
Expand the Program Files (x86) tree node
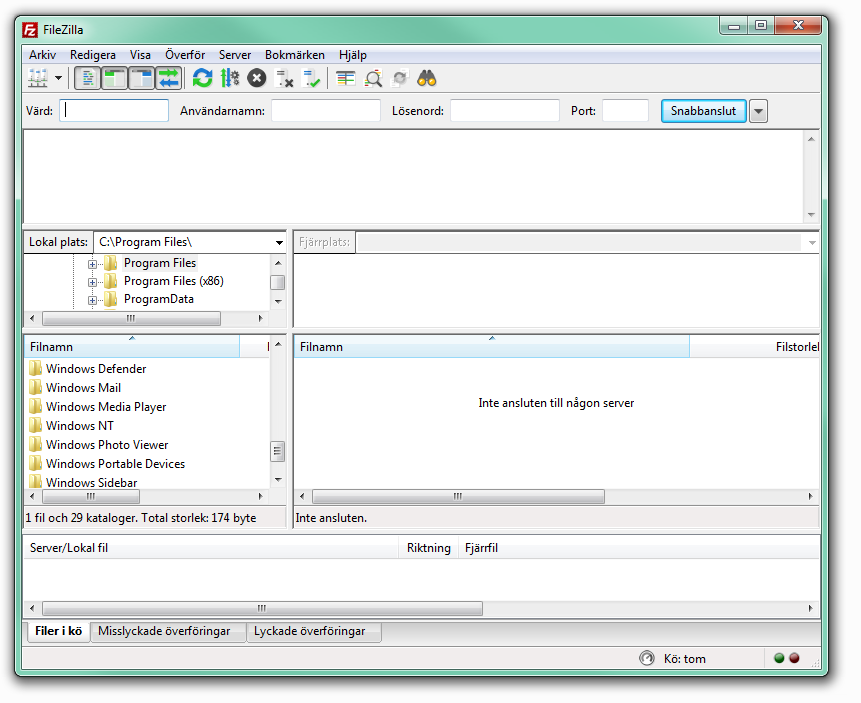click(x=92, y=282)
